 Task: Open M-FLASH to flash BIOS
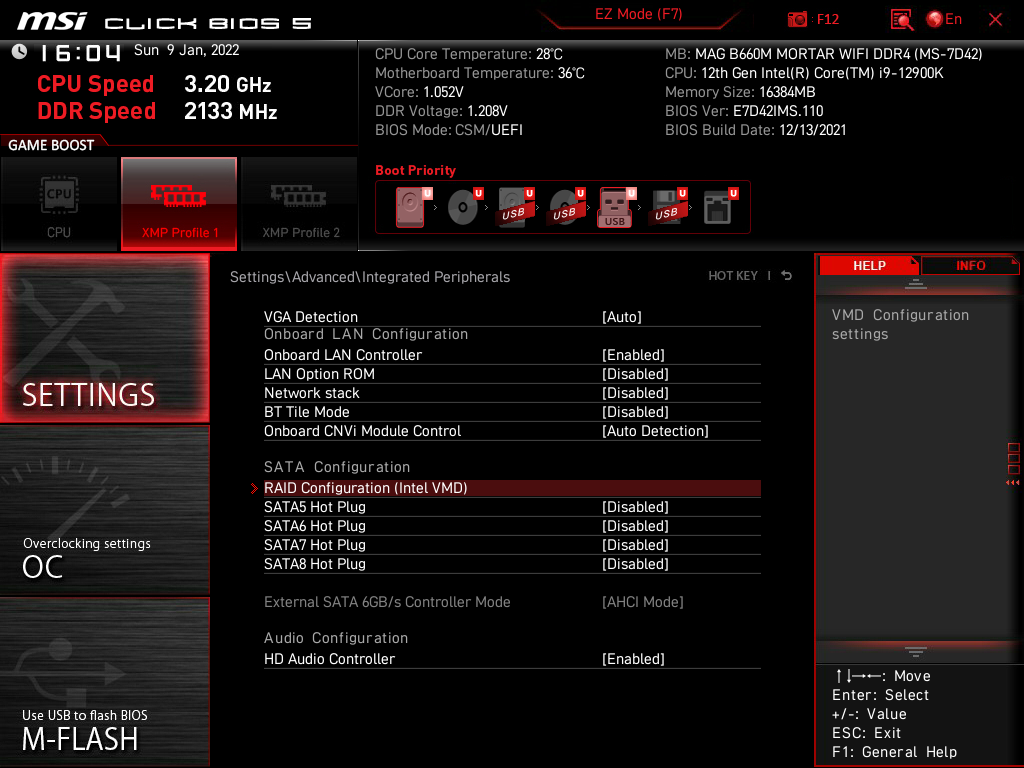pyautogui.click(x=104, y=682)
